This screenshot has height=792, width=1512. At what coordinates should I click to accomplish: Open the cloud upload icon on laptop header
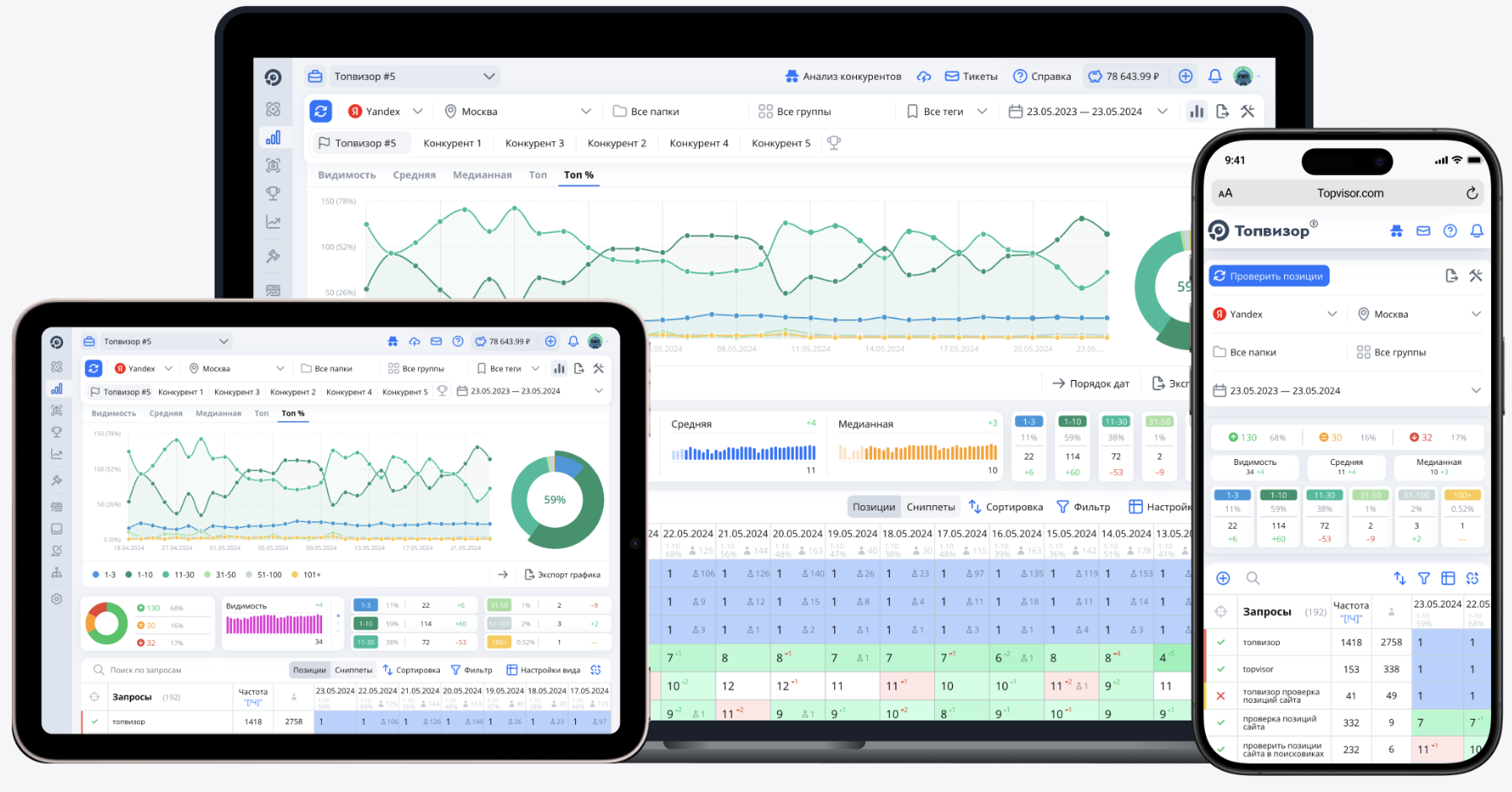click(x=924, y=77)
